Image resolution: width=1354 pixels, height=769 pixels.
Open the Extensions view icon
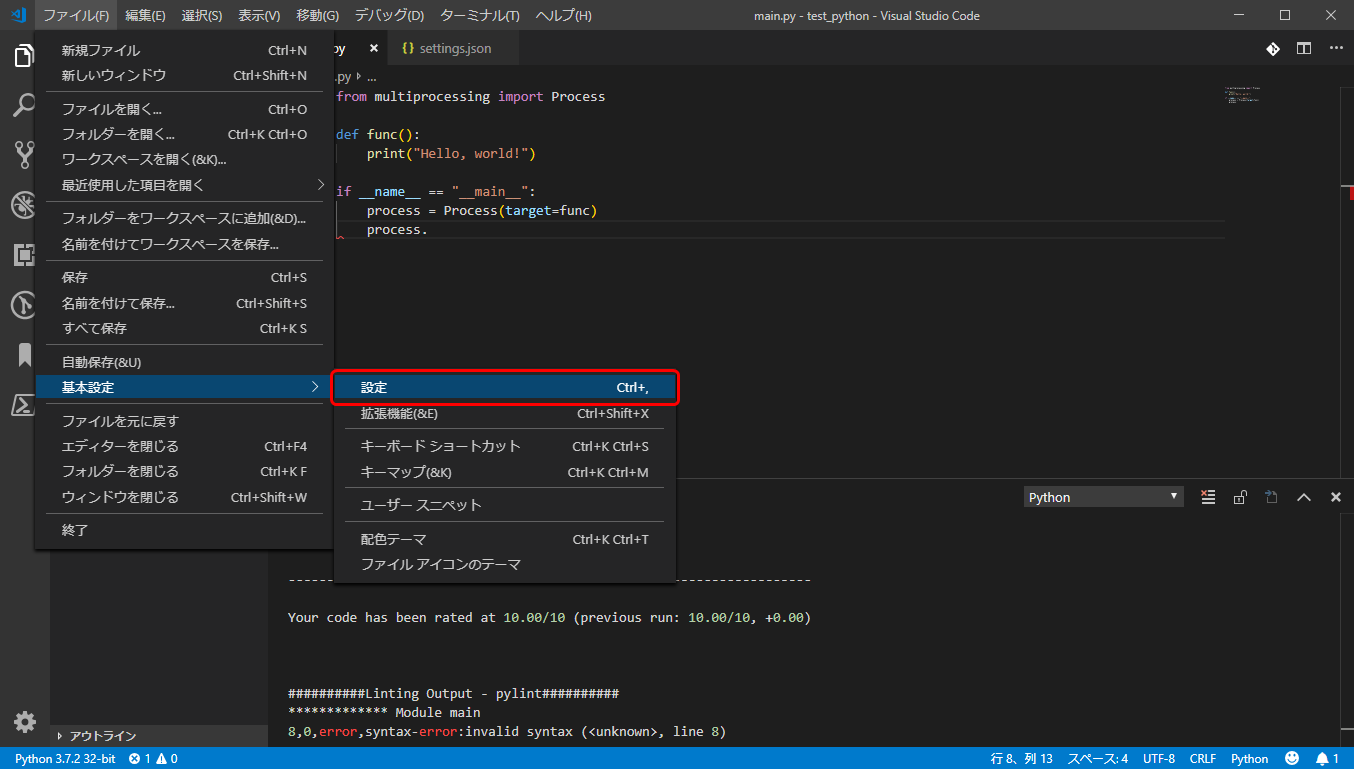[22, 255]
